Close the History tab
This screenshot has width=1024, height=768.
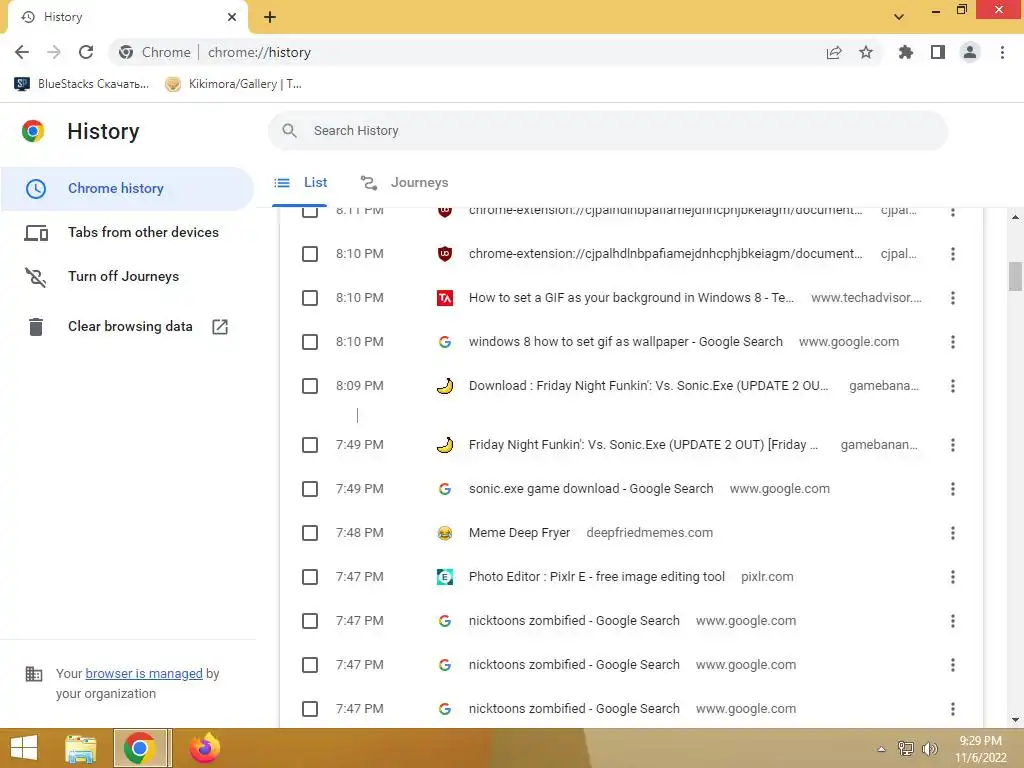pos(232,17)
